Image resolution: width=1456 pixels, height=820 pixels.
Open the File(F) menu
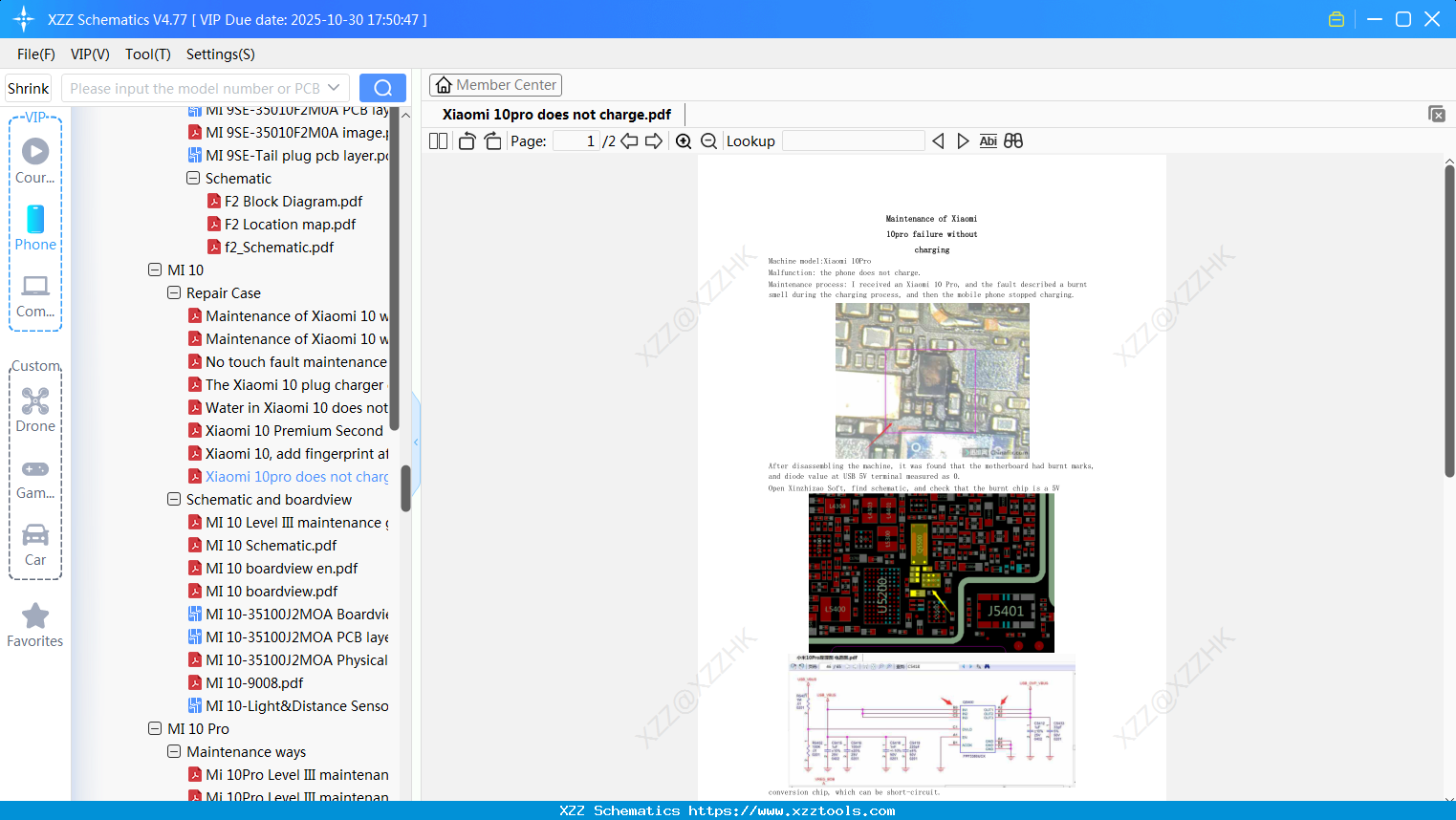pyautogui.click(x=36, y=54)
